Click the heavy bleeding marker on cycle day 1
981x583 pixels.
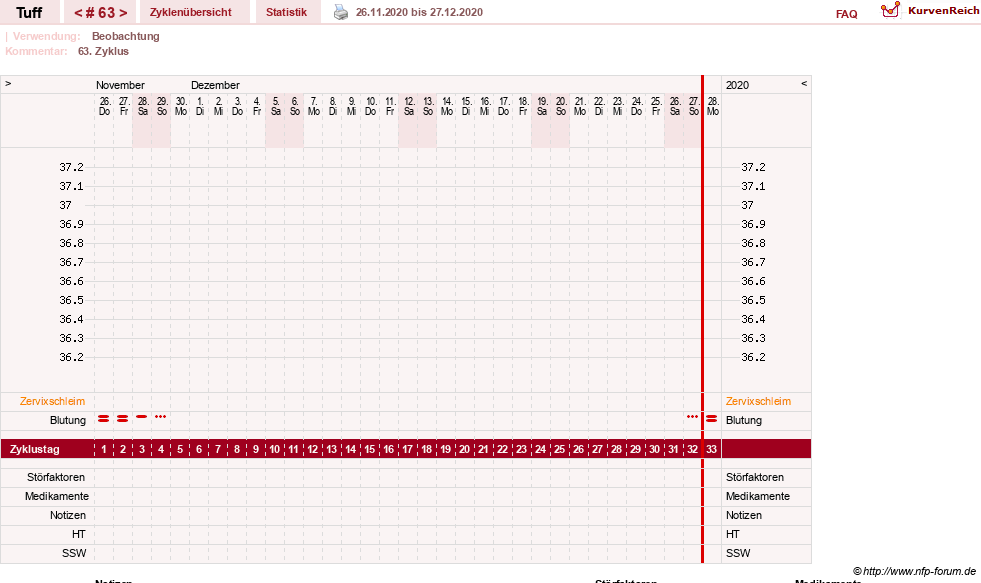click(104, 418)
